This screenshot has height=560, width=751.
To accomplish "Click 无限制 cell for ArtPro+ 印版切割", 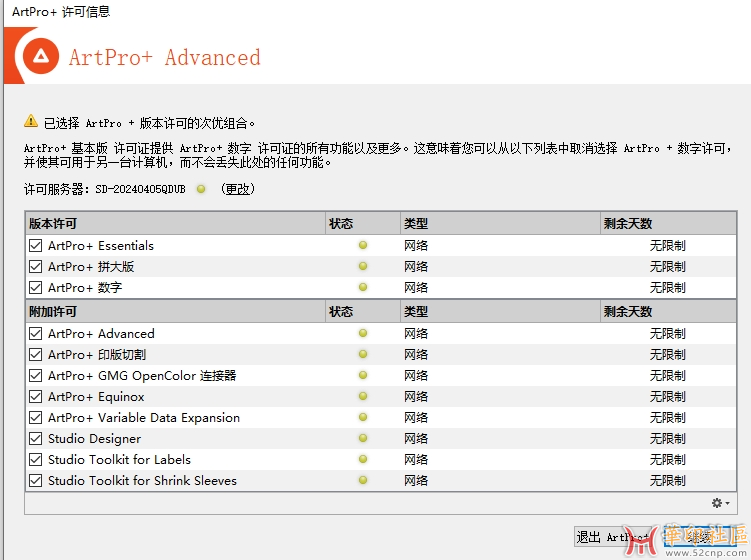I will (668, 355).
